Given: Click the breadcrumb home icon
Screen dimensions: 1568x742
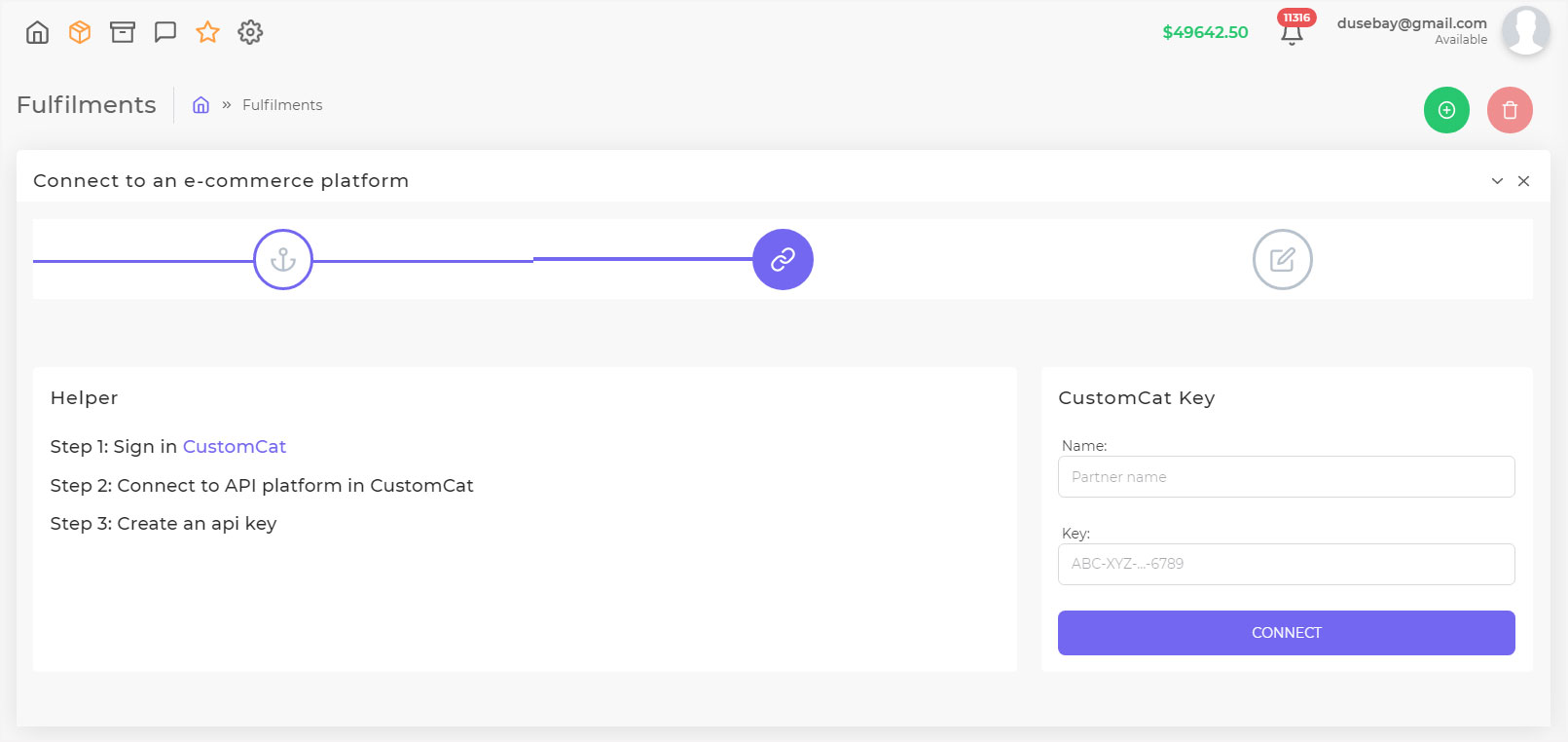Looking at the screenshot, I should point(201,105).
